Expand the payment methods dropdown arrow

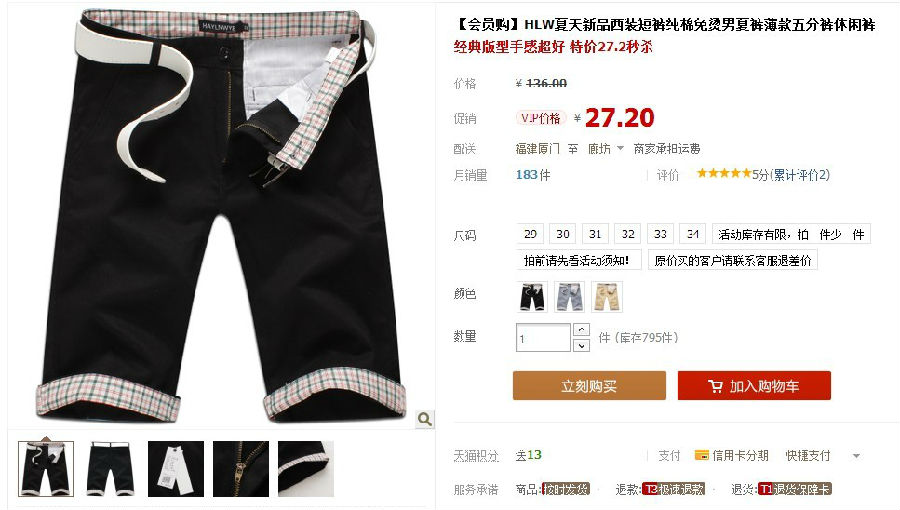(x=856, y=456)
